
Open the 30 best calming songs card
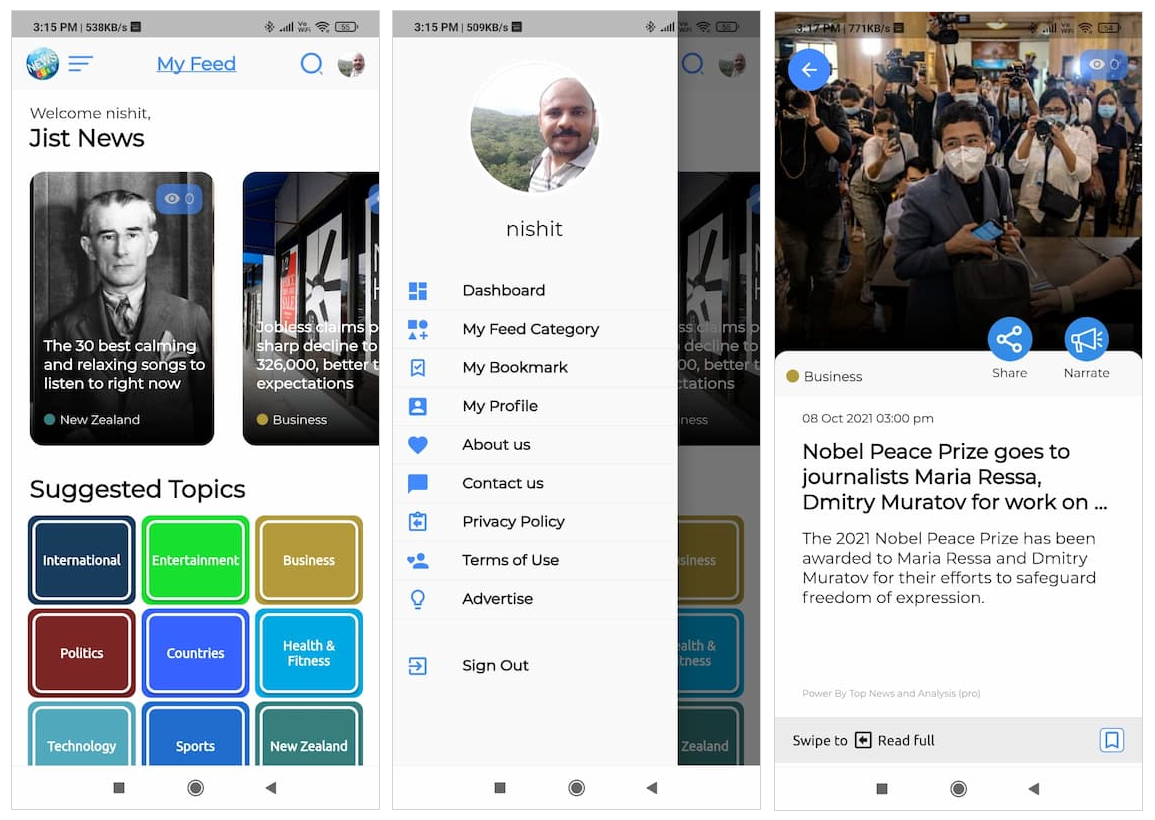(122, 308)
